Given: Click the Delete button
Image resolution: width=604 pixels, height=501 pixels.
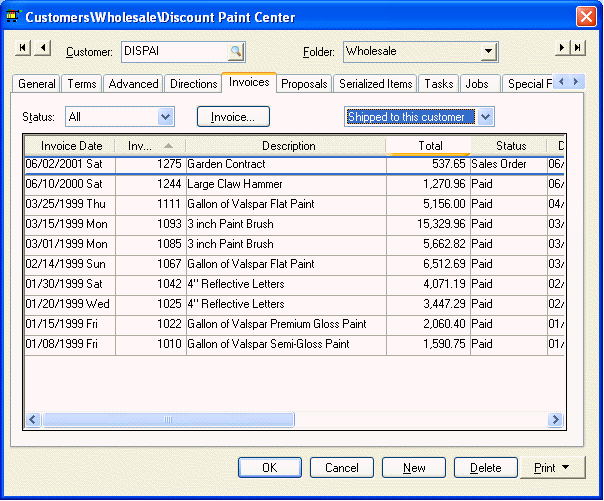Looking at the screenshot, I should point(486,467).
